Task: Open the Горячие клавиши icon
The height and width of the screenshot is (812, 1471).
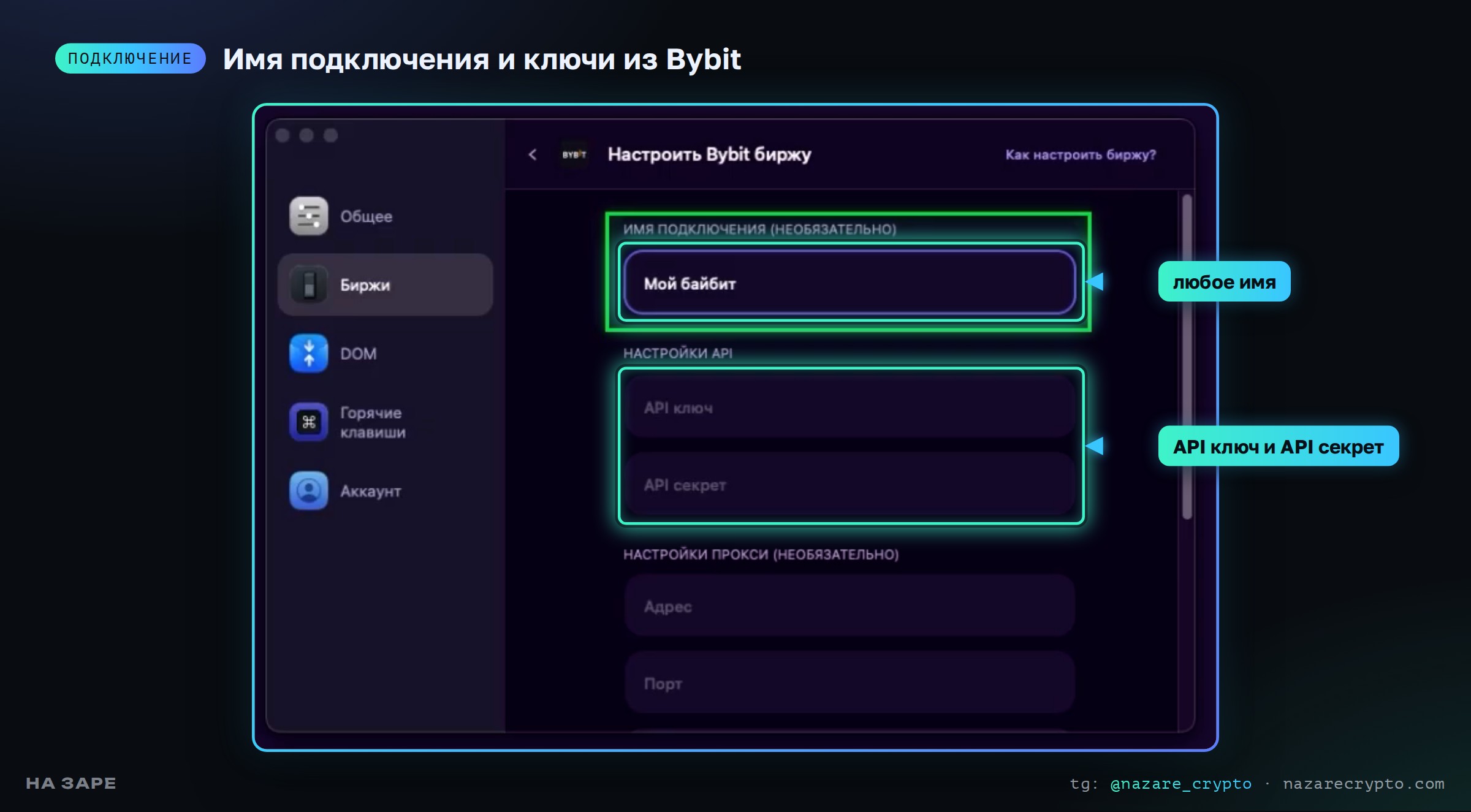Action: click(308, 422)
